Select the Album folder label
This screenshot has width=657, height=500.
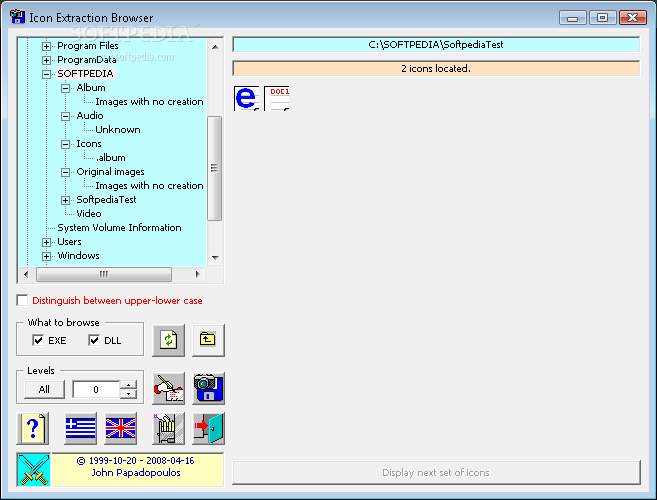coord(91,88)
